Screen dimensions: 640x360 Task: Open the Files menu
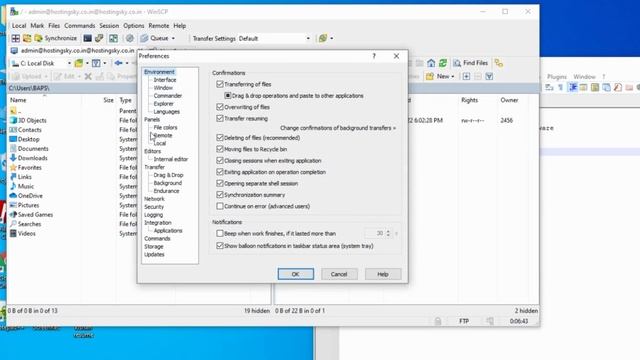54,26
